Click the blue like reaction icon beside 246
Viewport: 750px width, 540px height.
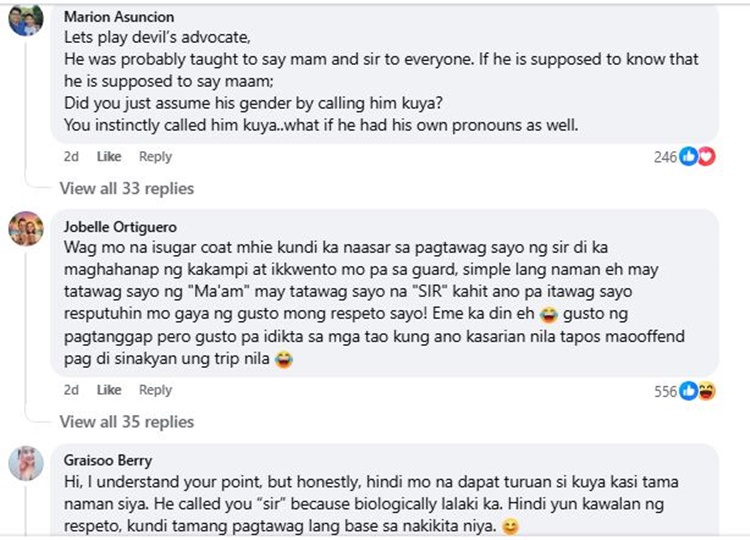689,157
